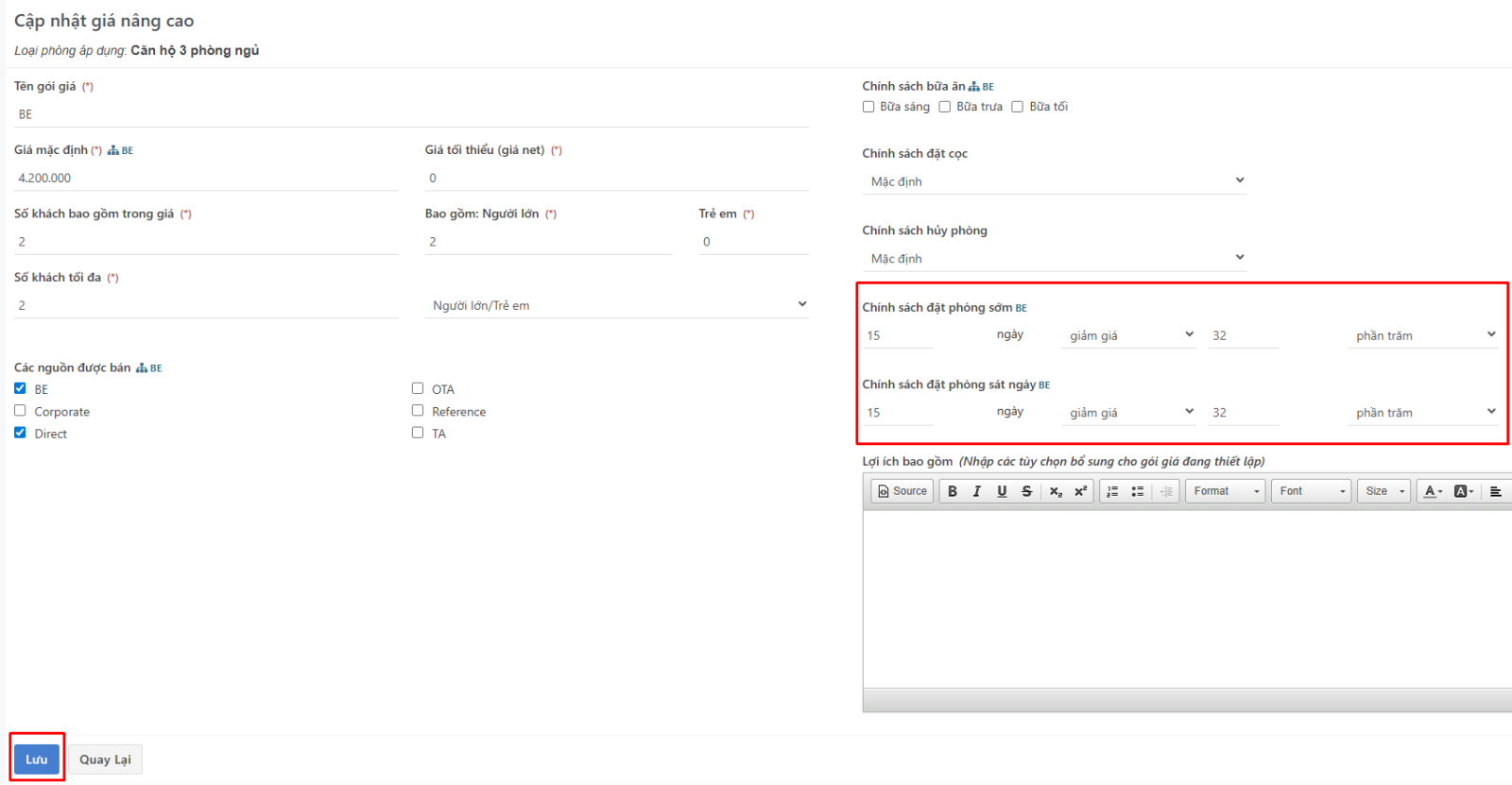Check the TA sales source
The height and width of the screenshot is (785, 1512).
coord(418,433)
